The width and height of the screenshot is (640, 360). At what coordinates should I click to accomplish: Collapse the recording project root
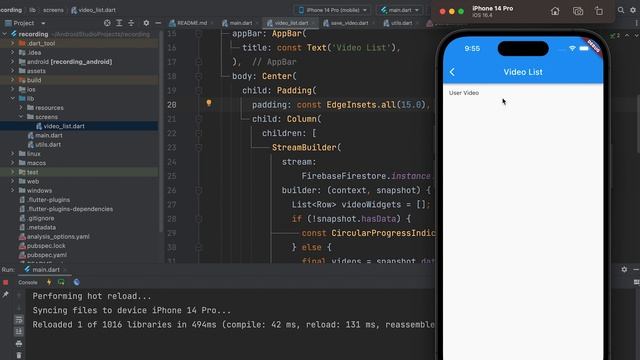pyautogui.click(x=5, y=34)
